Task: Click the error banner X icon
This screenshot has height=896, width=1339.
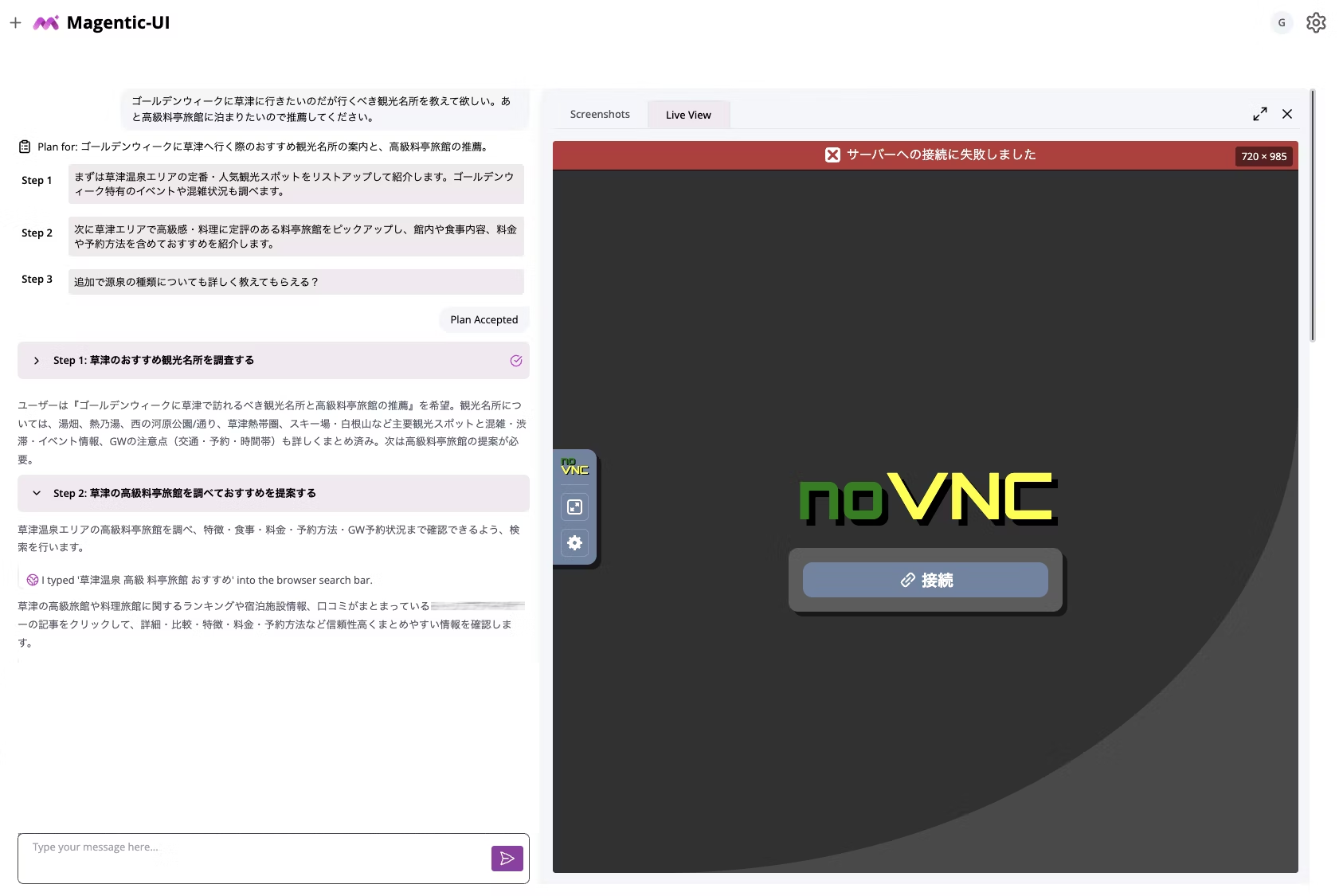Action: [x=832, y=155]
